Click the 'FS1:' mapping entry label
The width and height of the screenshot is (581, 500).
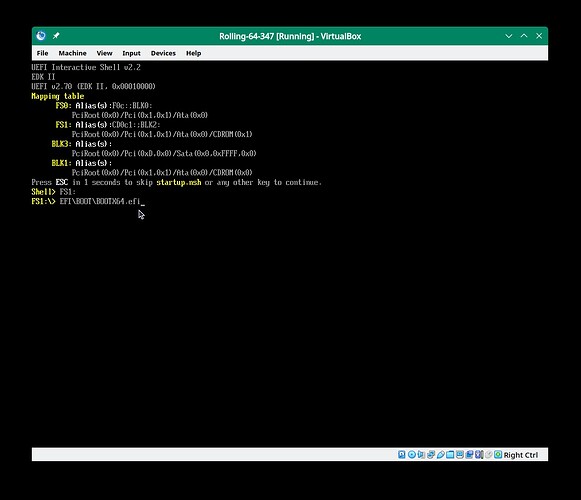(x=63, y=125)
